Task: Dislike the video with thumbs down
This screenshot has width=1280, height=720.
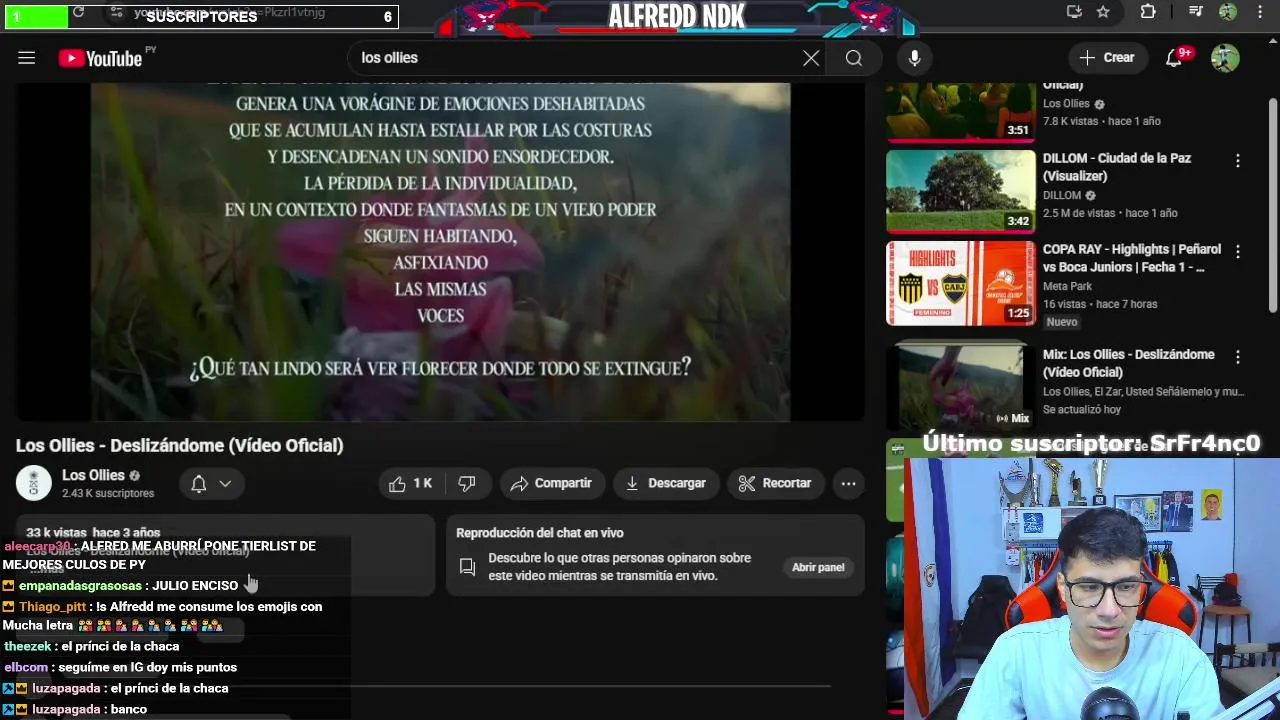Action: click(467, 484)
